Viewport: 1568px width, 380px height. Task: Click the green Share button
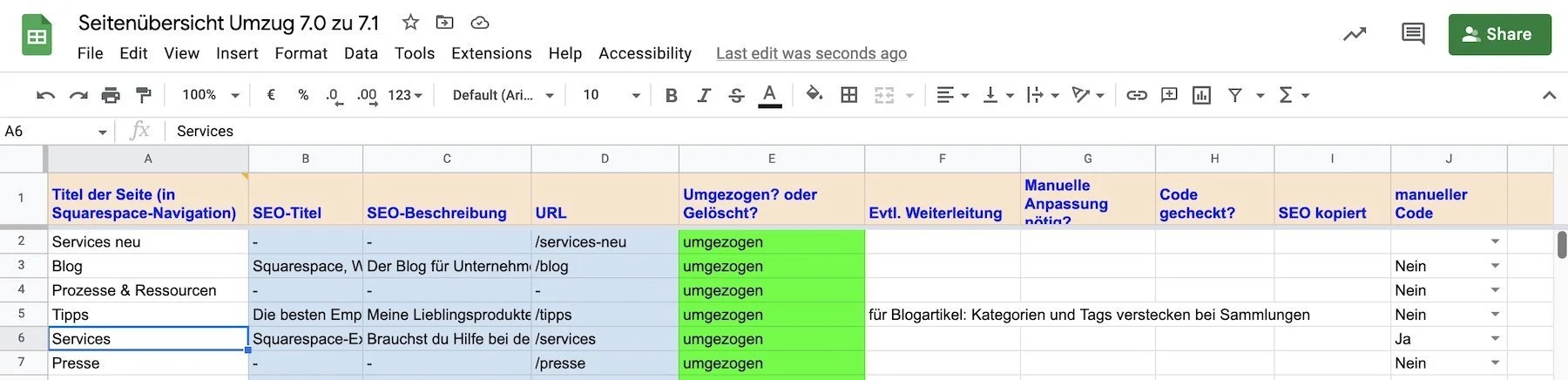point(1499,34)
